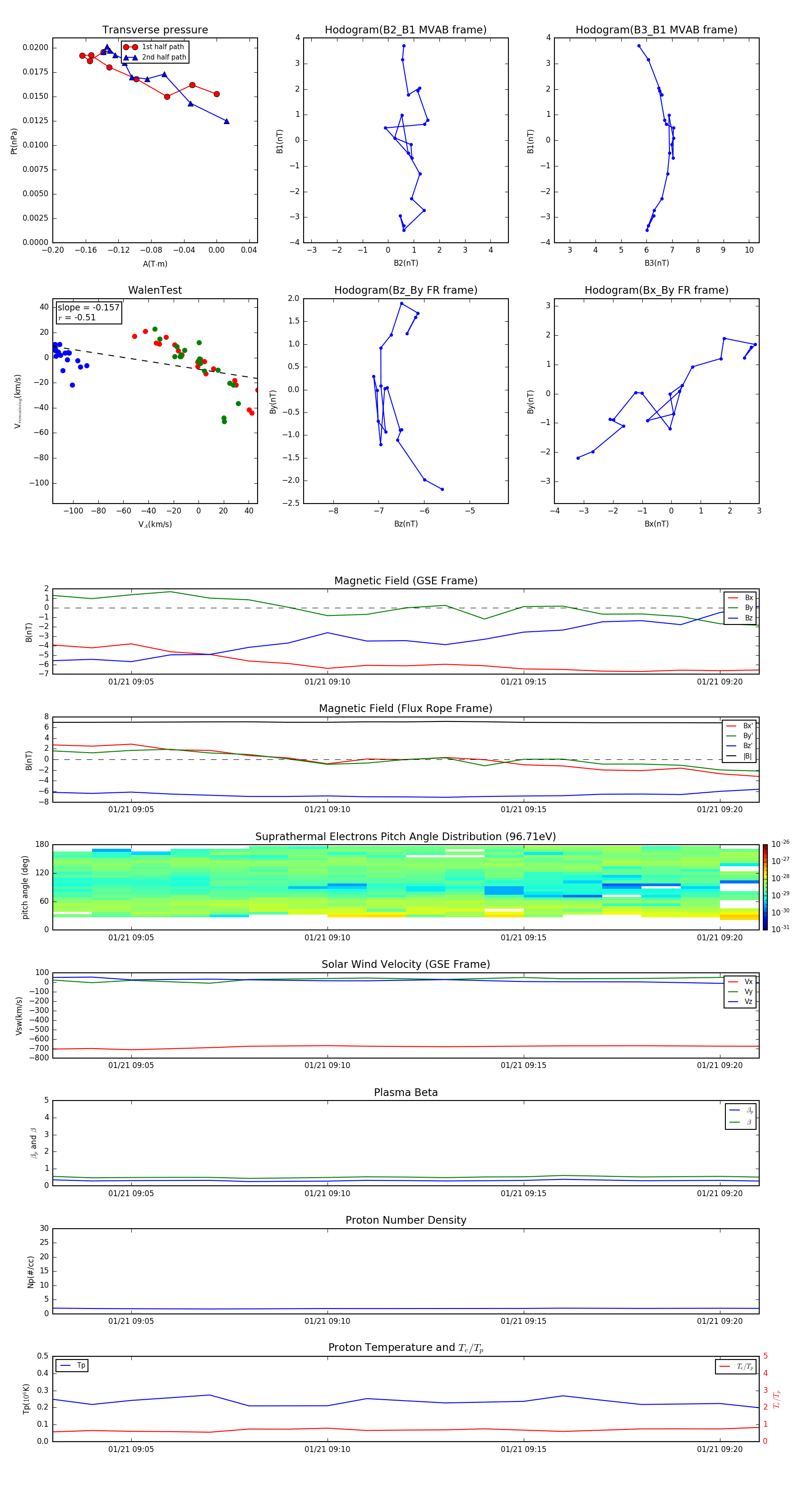Click the "Proton Number Density" title

click(406, 1220)
